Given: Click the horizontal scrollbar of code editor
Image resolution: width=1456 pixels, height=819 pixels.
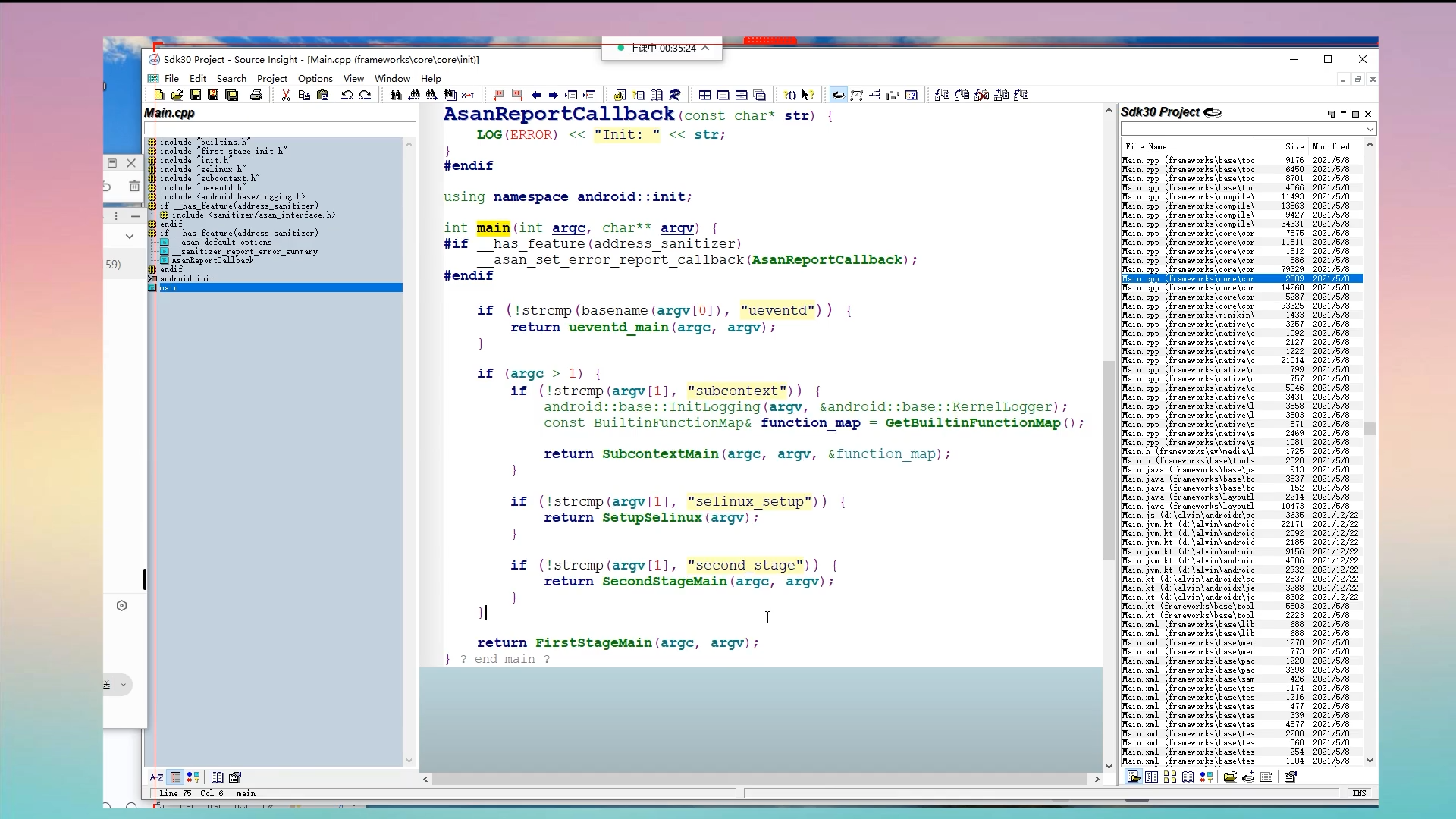Looking at the screenshot, I should 758,779.
